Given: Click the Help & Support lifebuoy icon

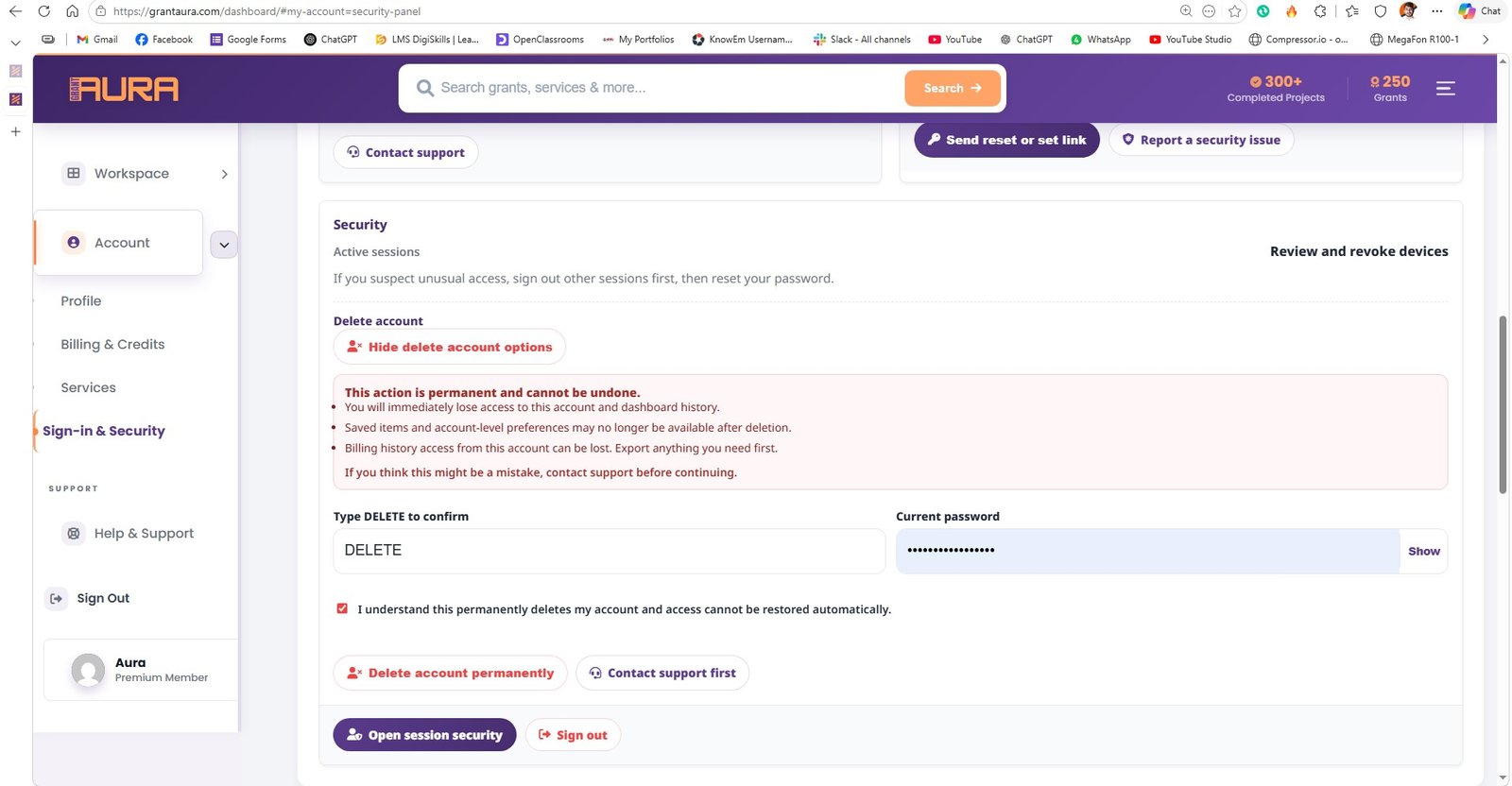Looking at the screenshot, I should 74,534.
